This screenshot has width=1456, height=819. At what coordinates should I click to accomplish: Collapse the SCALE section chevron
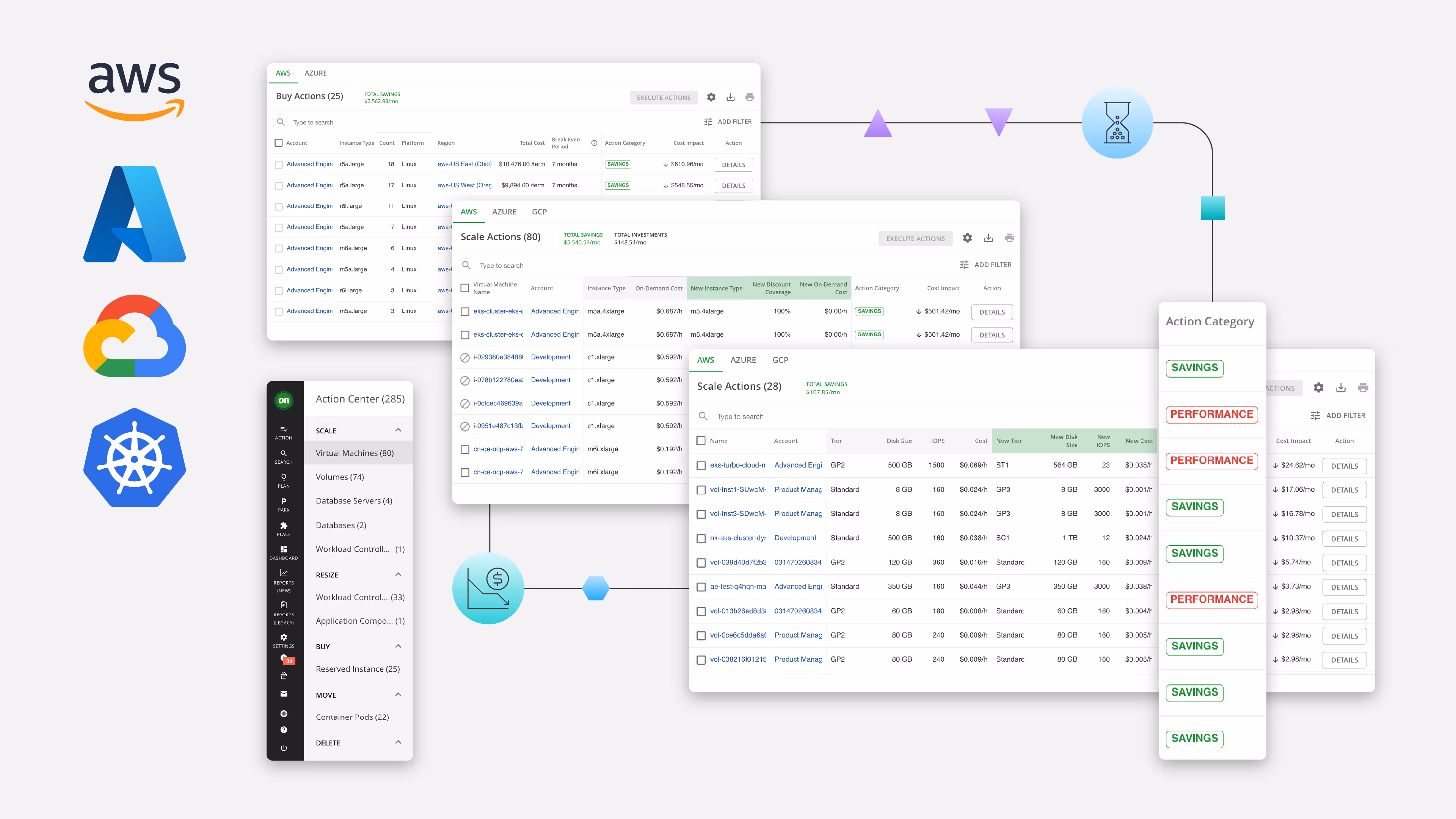coord(398,430)
